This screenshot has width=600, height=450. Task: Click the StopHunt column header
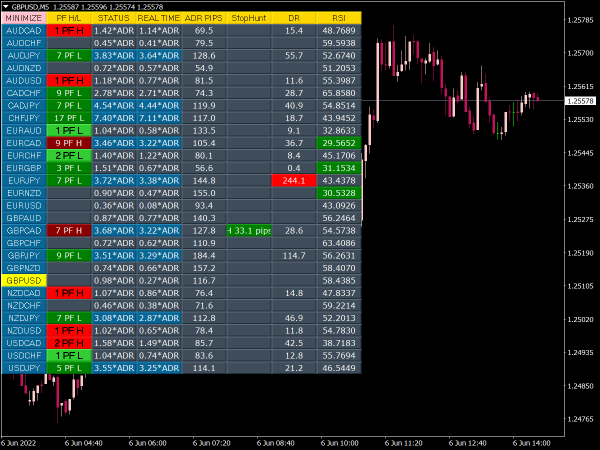pyautogui.click(x=249, y=18)
